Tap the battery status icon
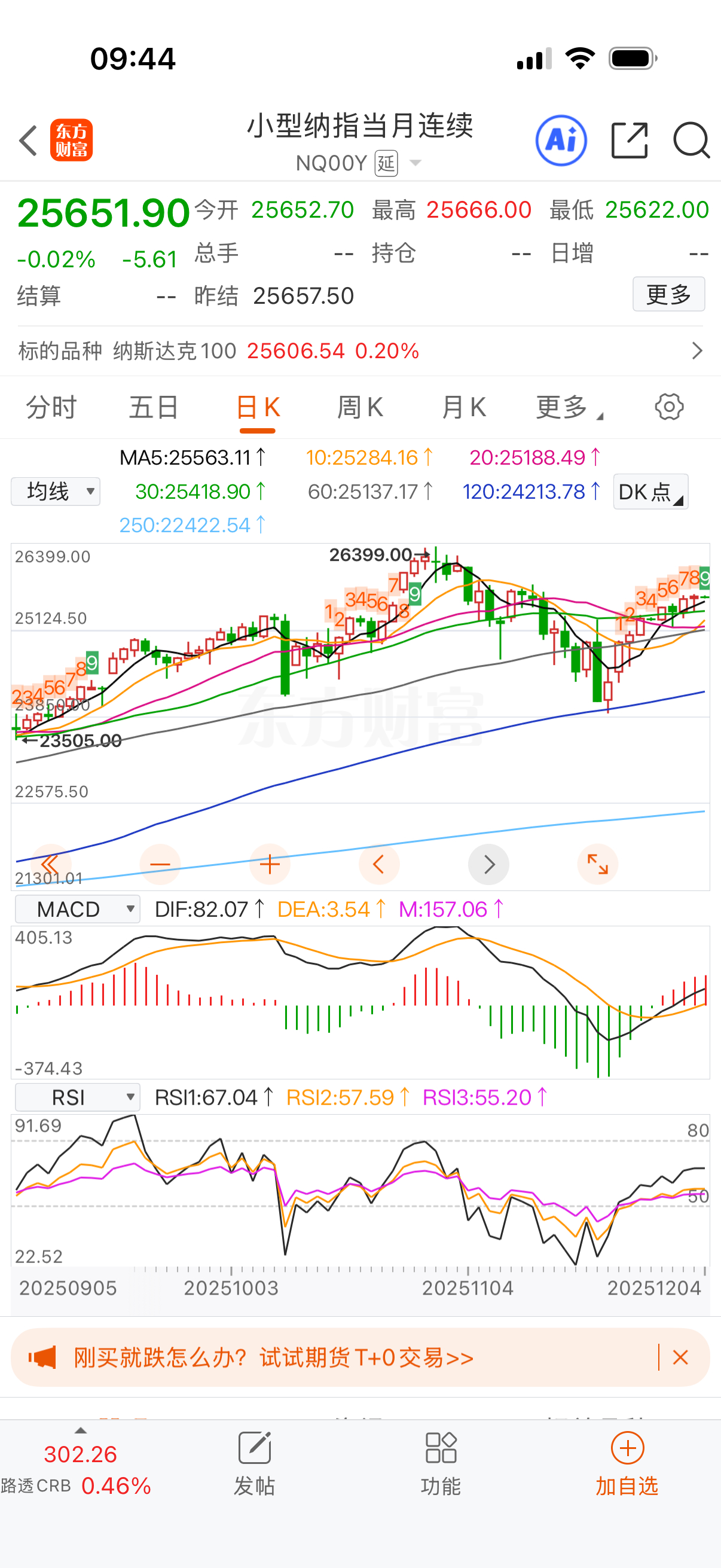 (633, 59)
